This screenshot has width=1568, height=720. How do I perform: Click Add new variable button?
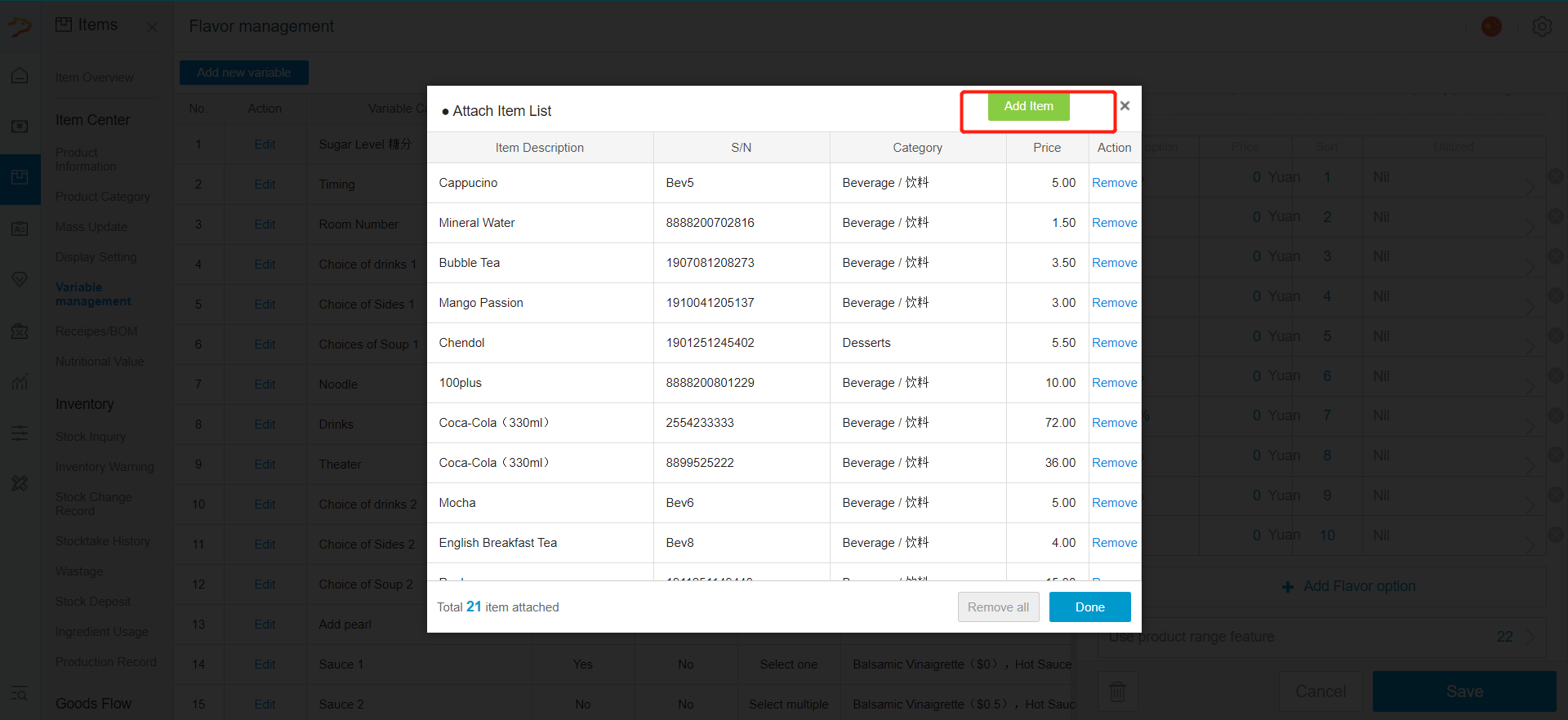(x=244, y=73)
